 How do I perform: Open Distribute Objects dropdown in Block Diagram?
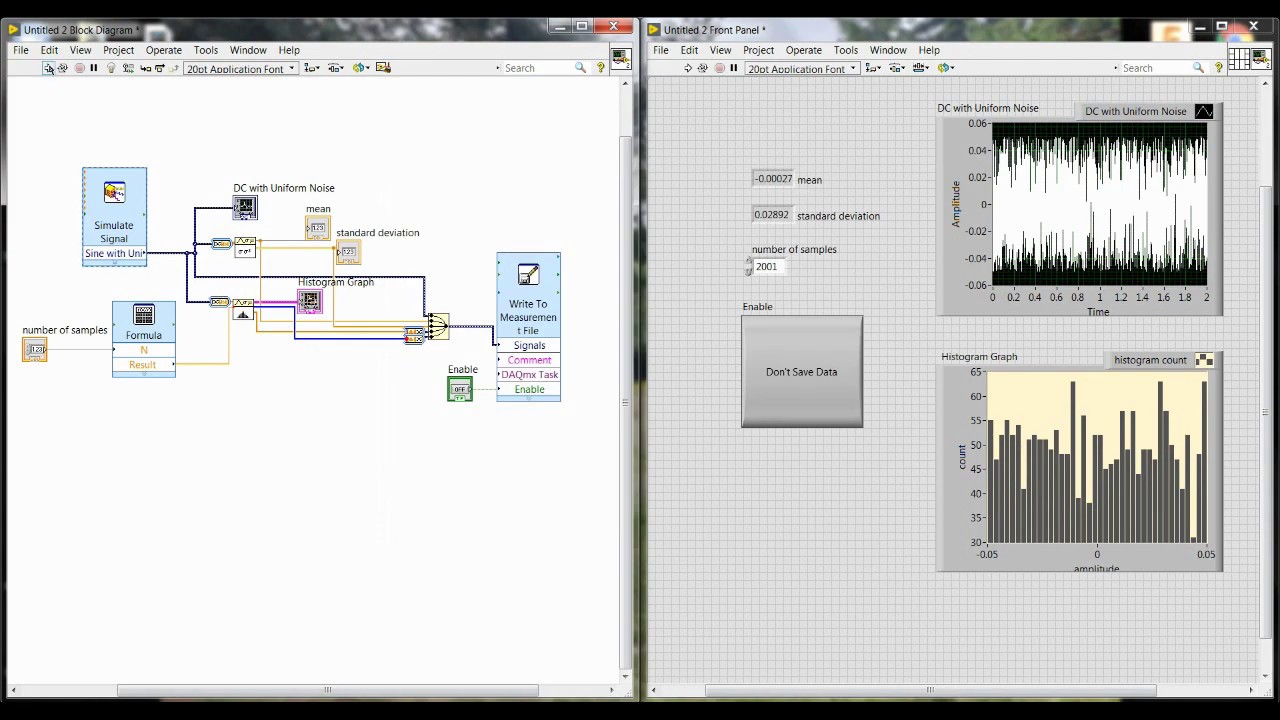coord(335,68)
